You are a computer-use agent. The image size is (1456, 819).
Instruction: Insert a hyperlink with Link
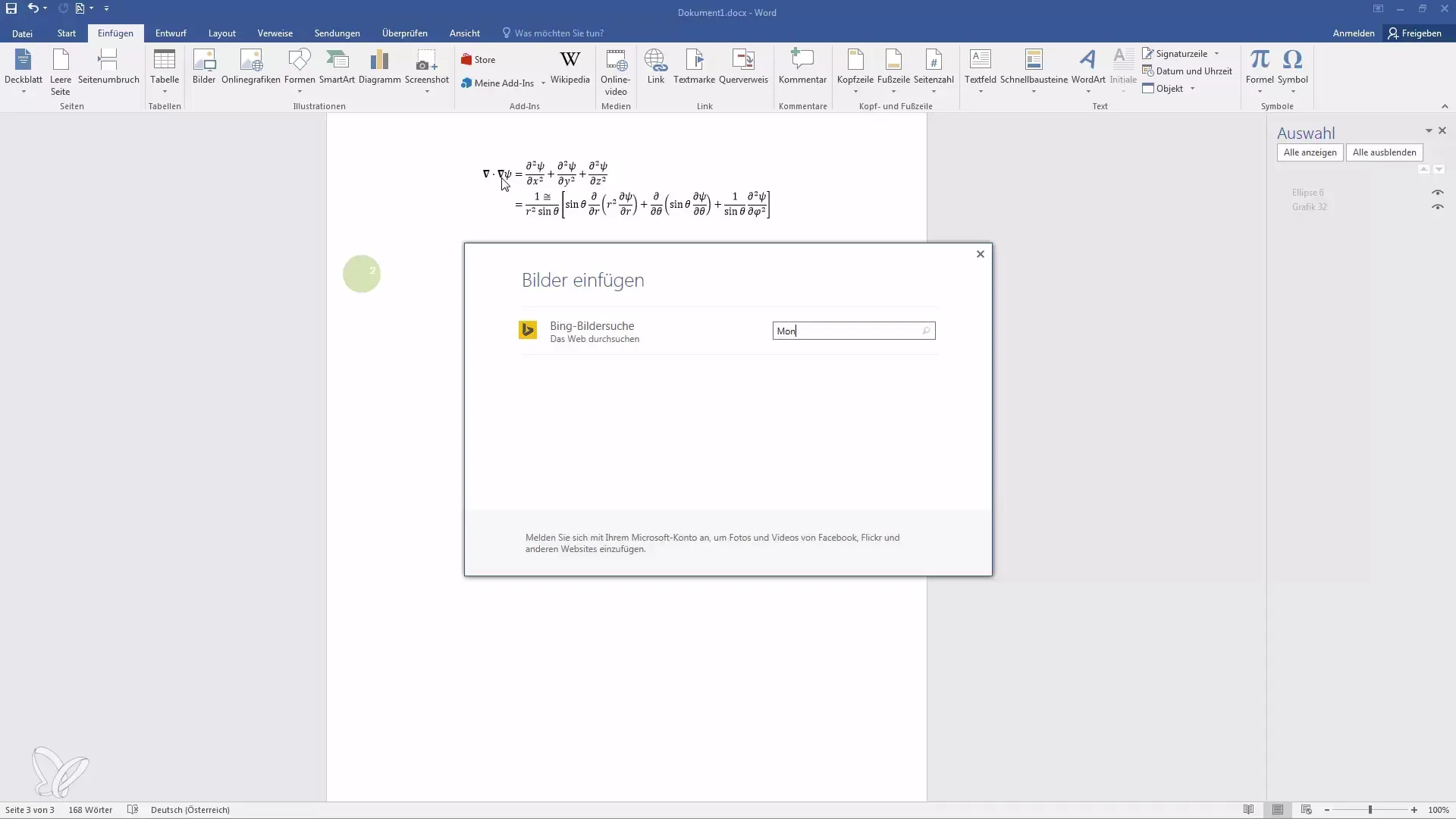coord(656,67)
